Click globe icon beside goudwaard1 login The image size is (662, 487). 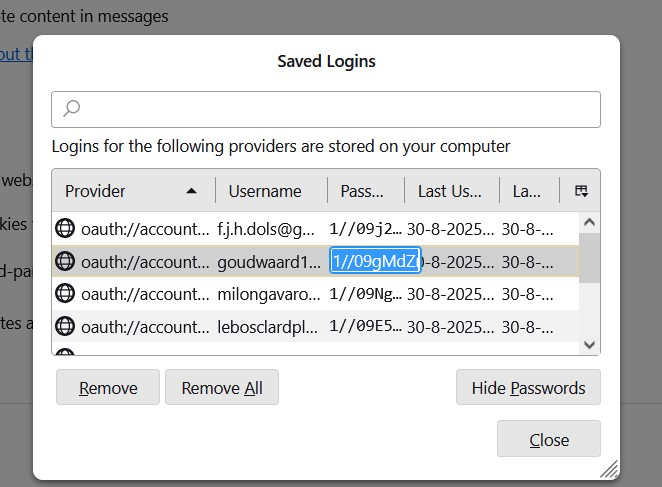(x=65, y=261)
